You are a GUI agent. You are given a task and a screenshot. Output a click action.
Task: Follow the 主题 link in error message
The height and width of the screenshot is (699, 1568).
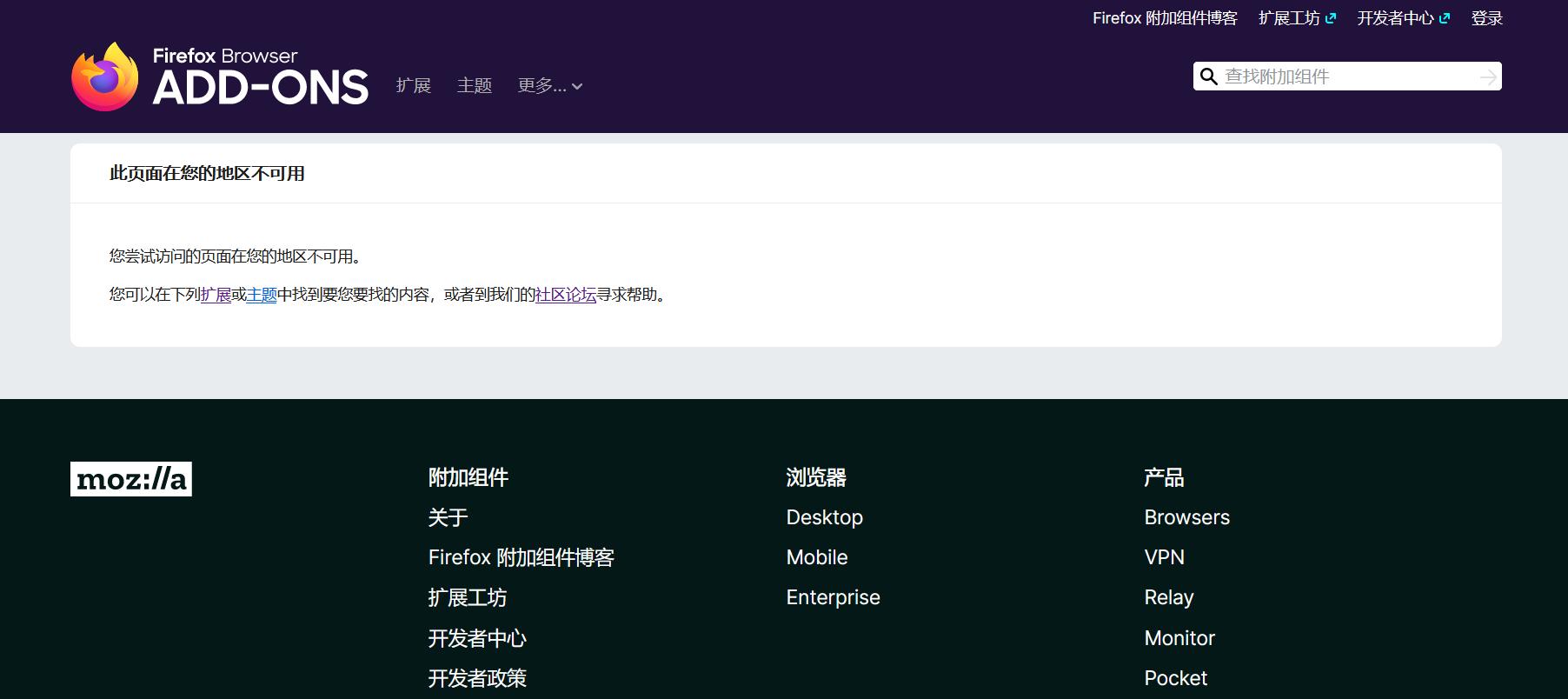tap(262, 295)
